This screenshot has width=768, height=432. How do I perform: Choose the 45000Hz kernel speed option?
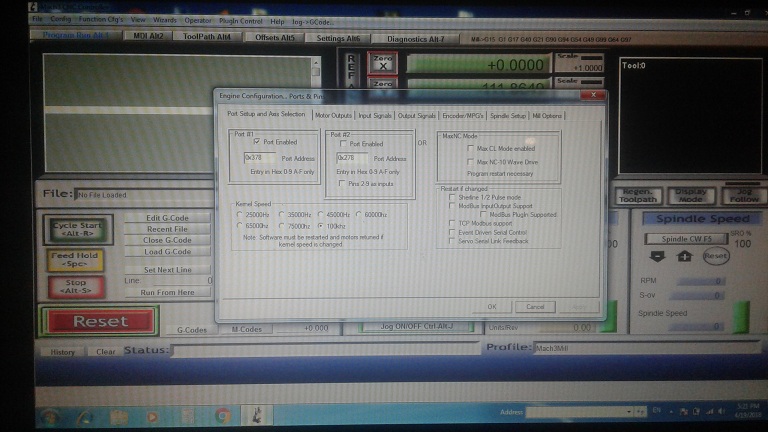[x=321, y=214]
